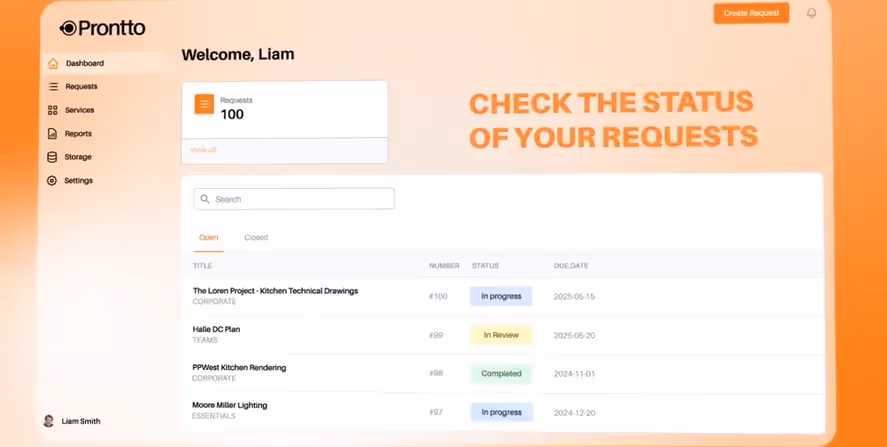Click the Reports chart icon
This screenshot has width=887, height=447.
click(x=52, y=134)
